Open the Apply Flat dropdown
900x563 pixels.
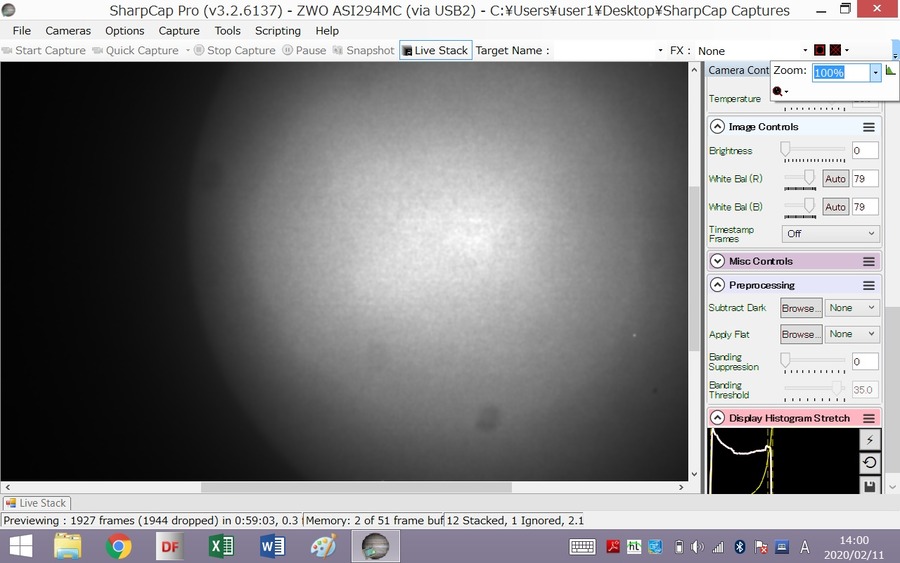852,334
